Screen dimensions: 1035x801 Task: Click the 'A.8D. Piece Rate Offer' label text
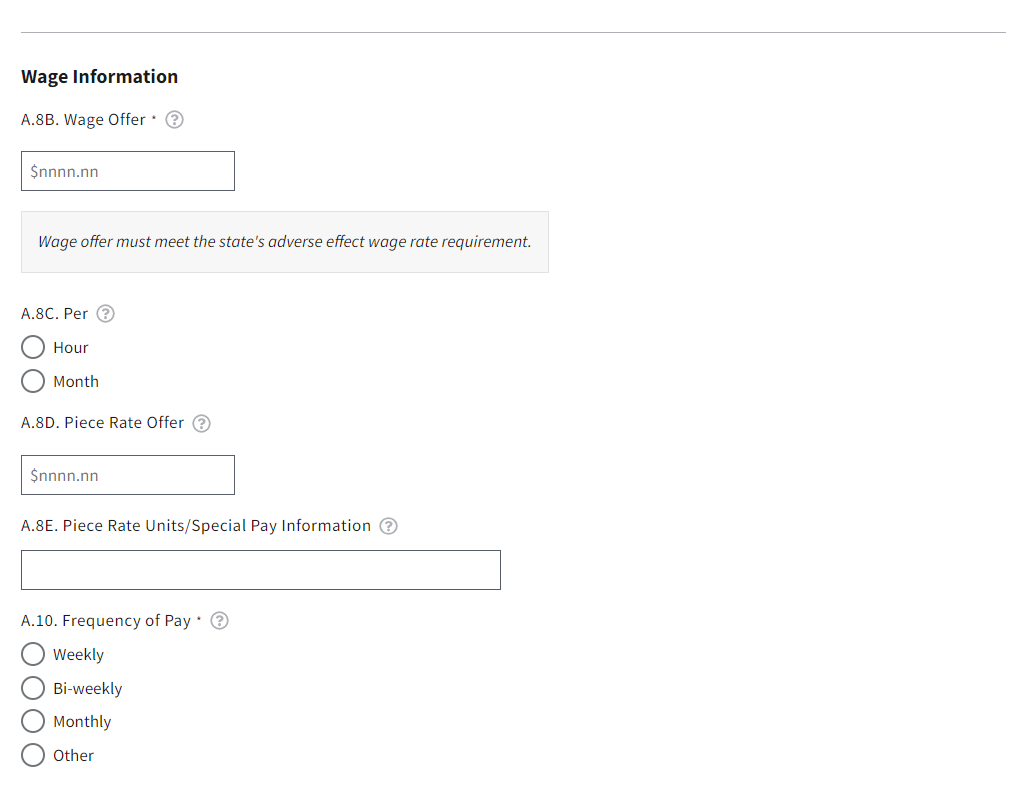click(102, 423)
